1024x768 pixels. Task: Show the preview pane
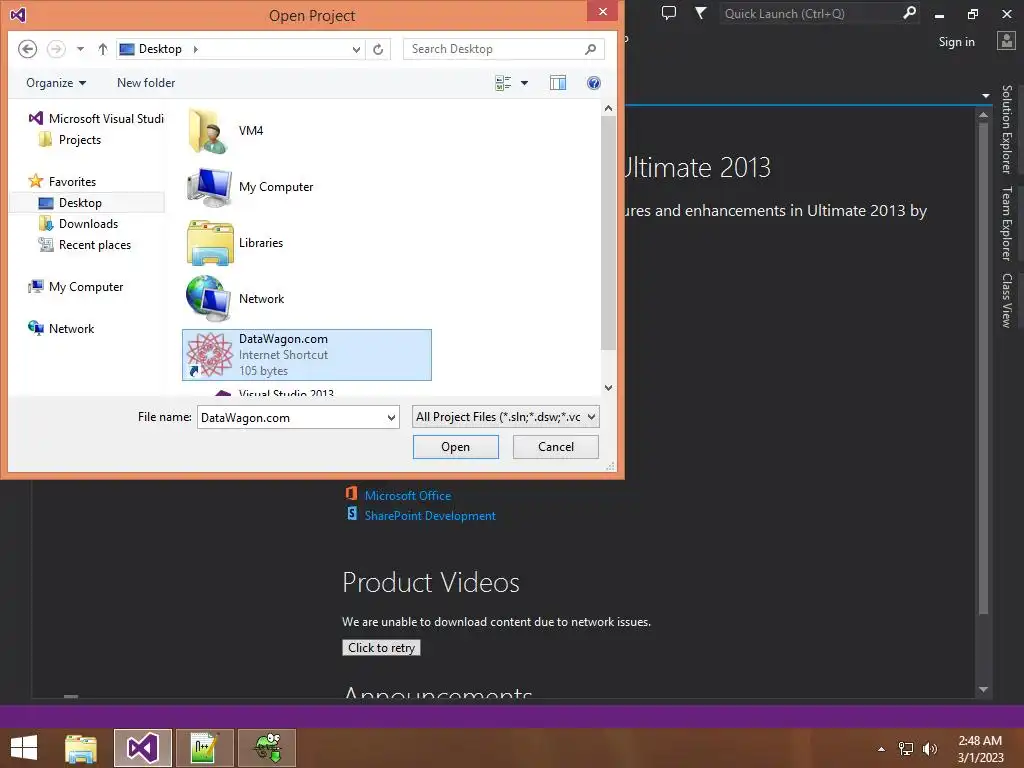coord(558,83)
